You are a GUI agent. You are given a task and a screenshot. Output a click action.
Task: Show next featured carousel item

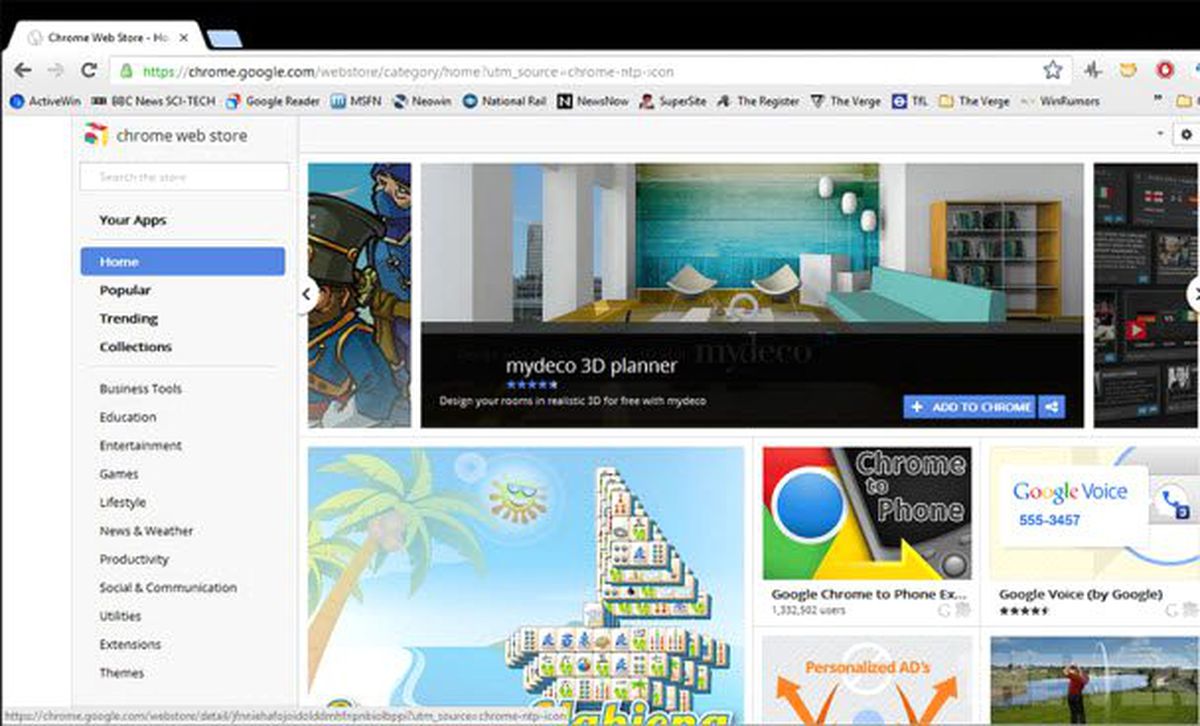pyautogui.click(x=1192, y=294)
